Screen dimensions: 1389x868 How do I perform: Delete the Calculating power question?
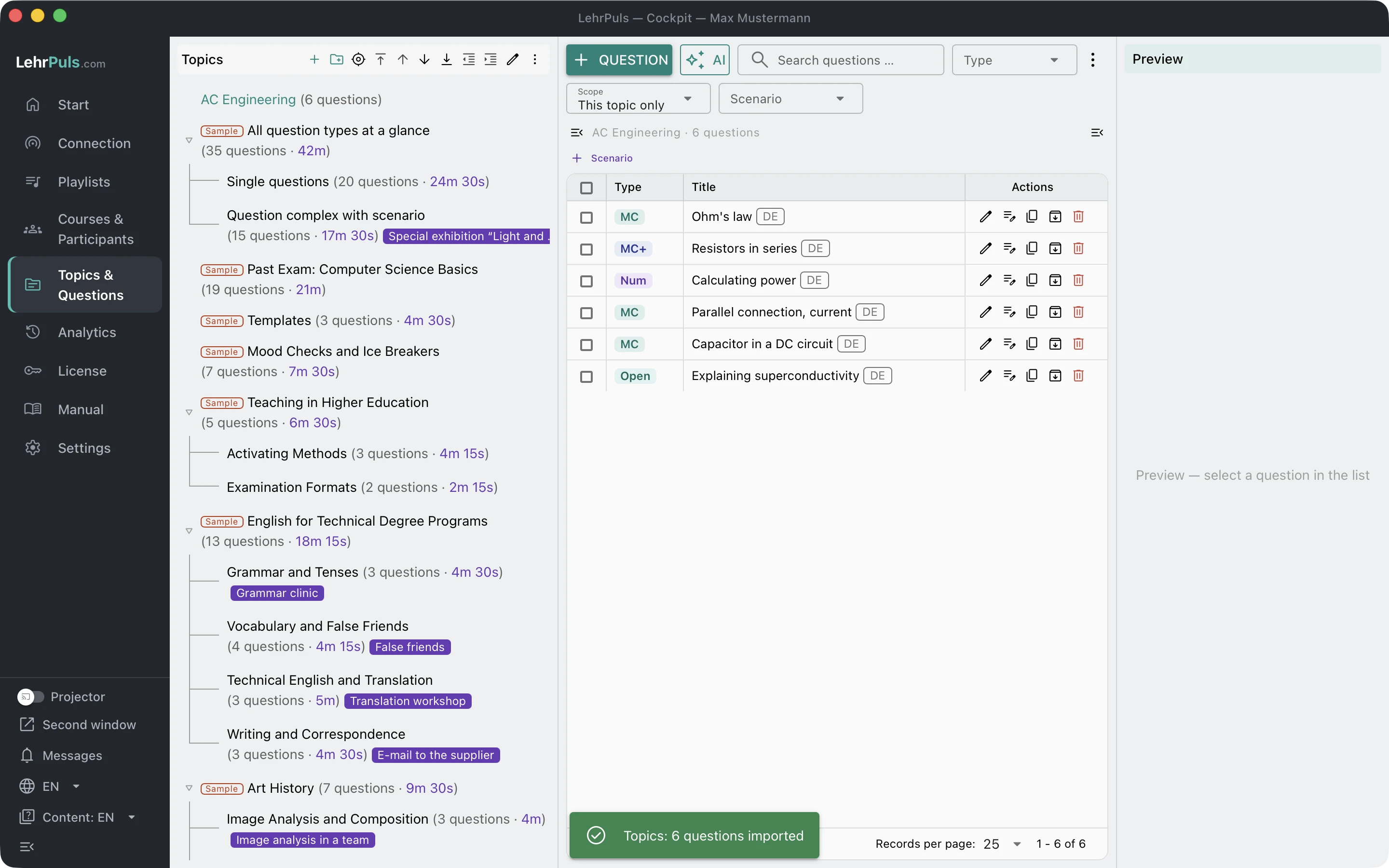pyautogui.click(x=1078, y=280)
